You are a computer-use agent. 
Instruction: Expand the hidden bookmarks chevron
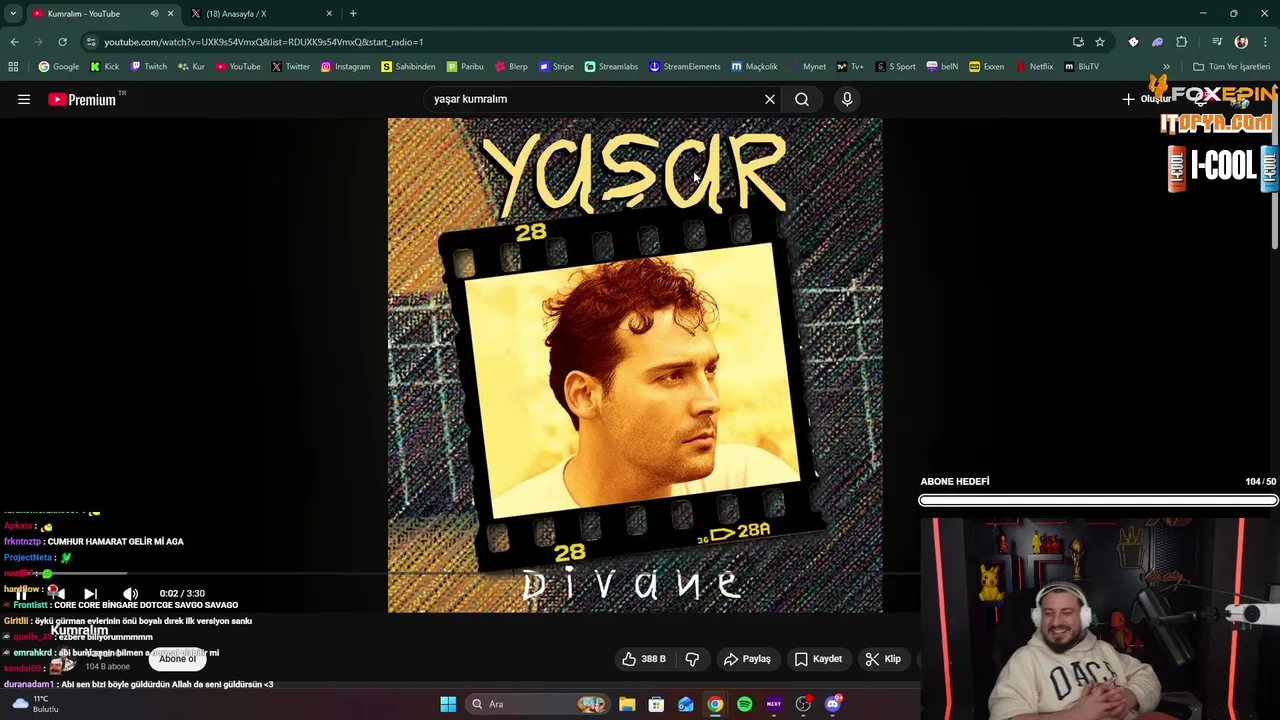[x=1166, y=67]
